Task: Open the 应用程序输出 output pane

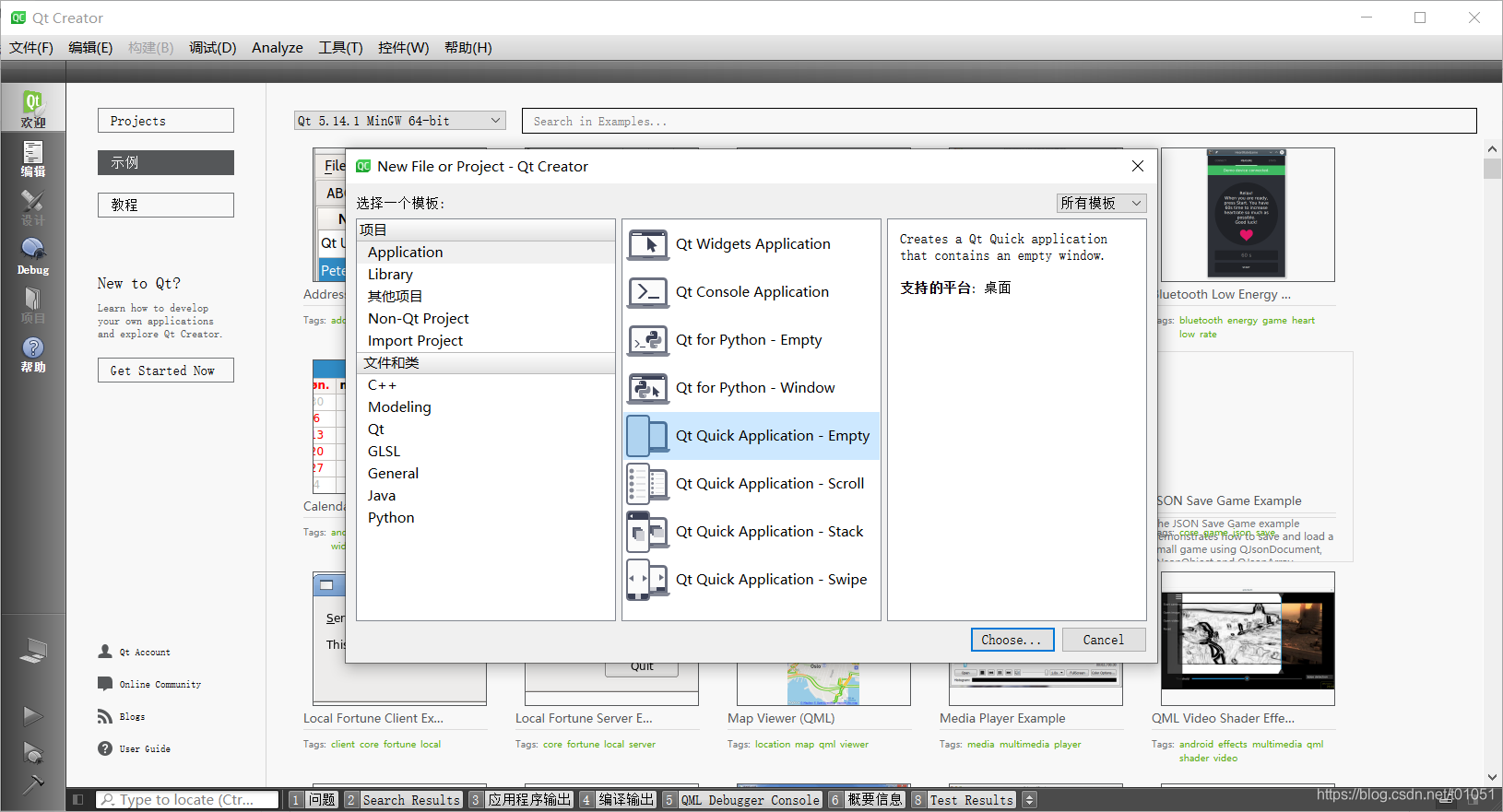Action: [521, 800]
